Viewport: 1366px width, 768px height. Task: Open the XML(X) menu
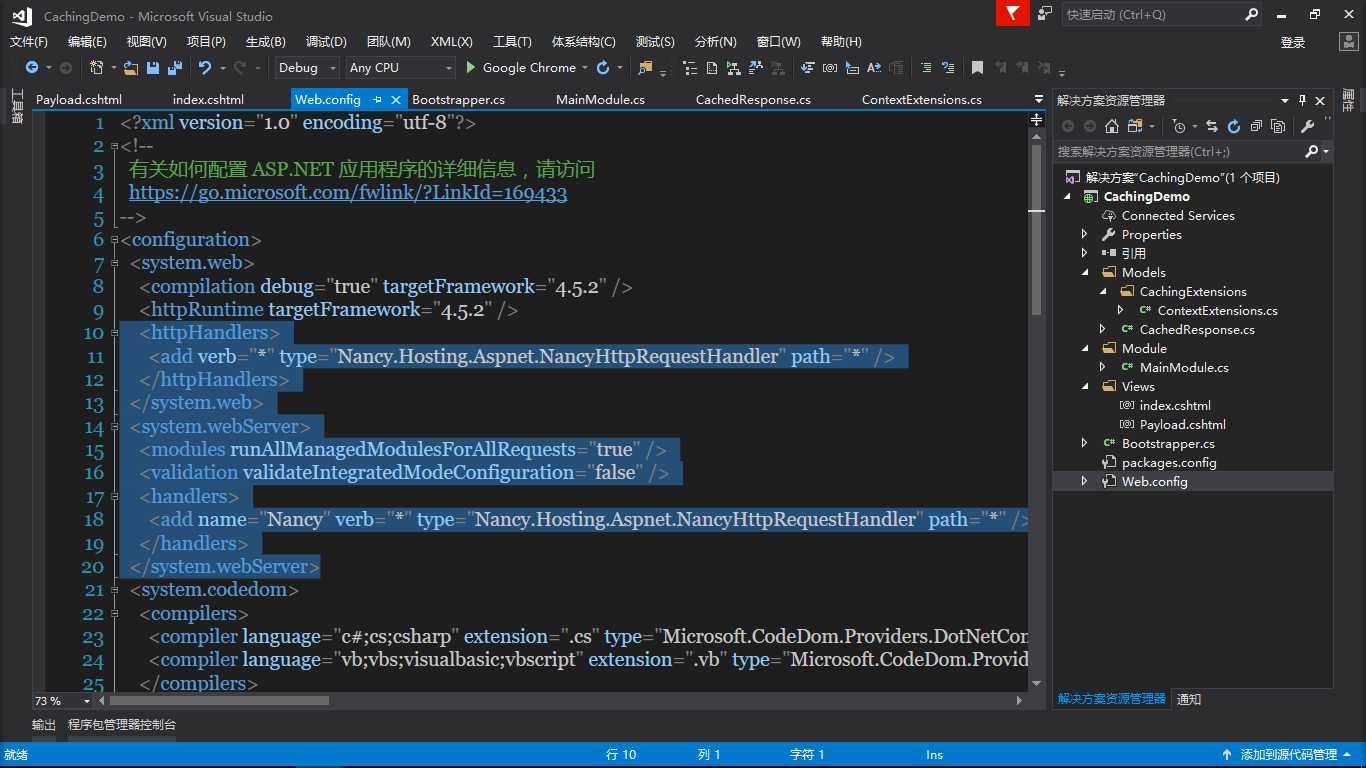[452, 42]
